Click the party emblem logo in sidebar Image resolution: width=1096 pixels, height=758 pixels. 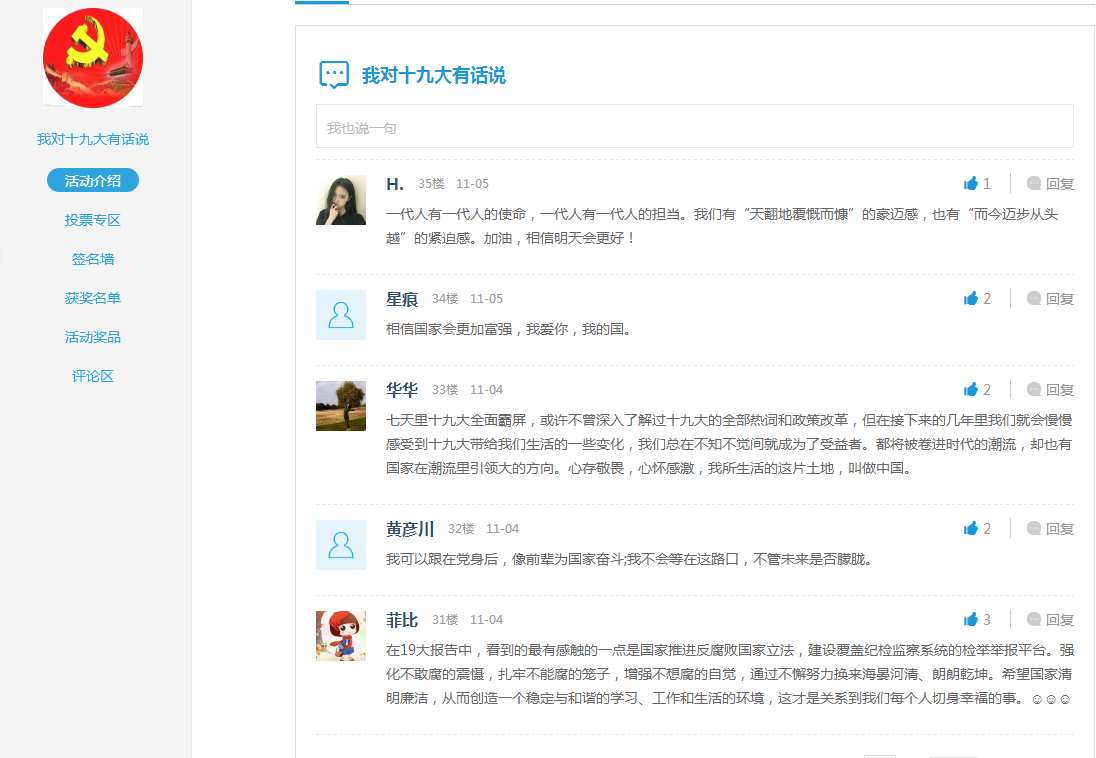tap(93, 57)
